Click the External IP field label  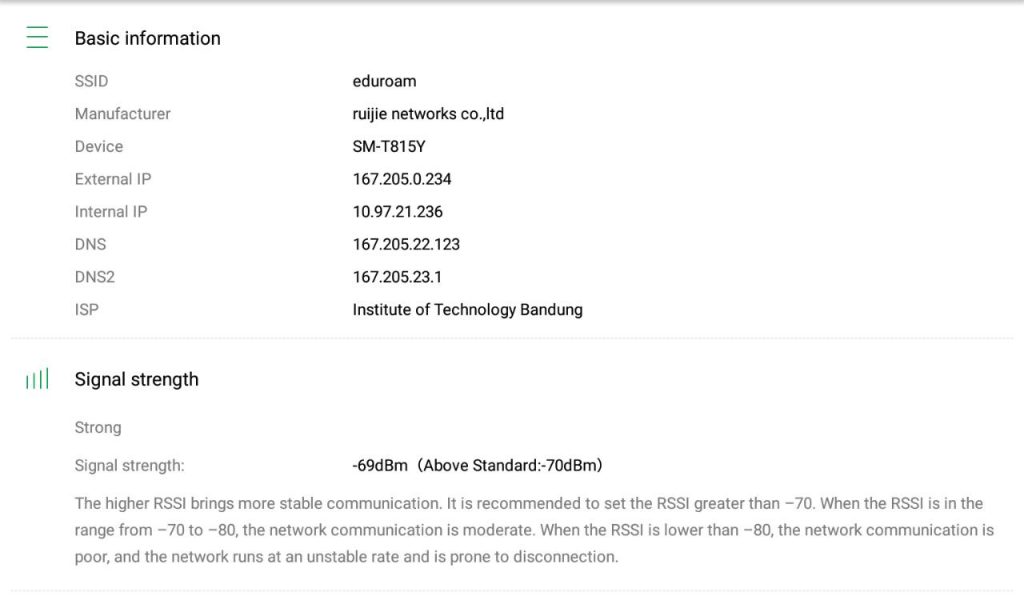[113, 179]
